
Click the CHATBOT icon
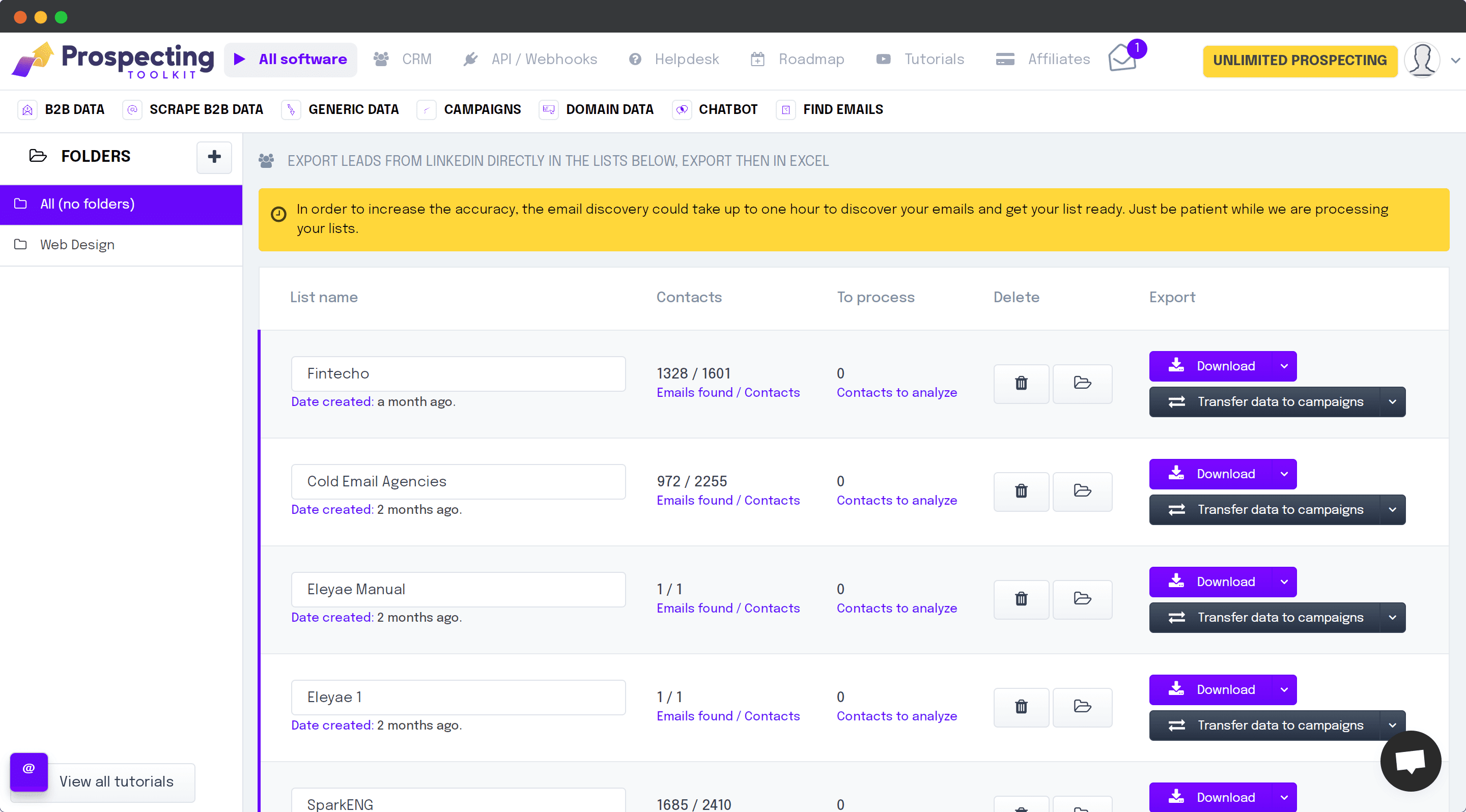coord(682,110)
